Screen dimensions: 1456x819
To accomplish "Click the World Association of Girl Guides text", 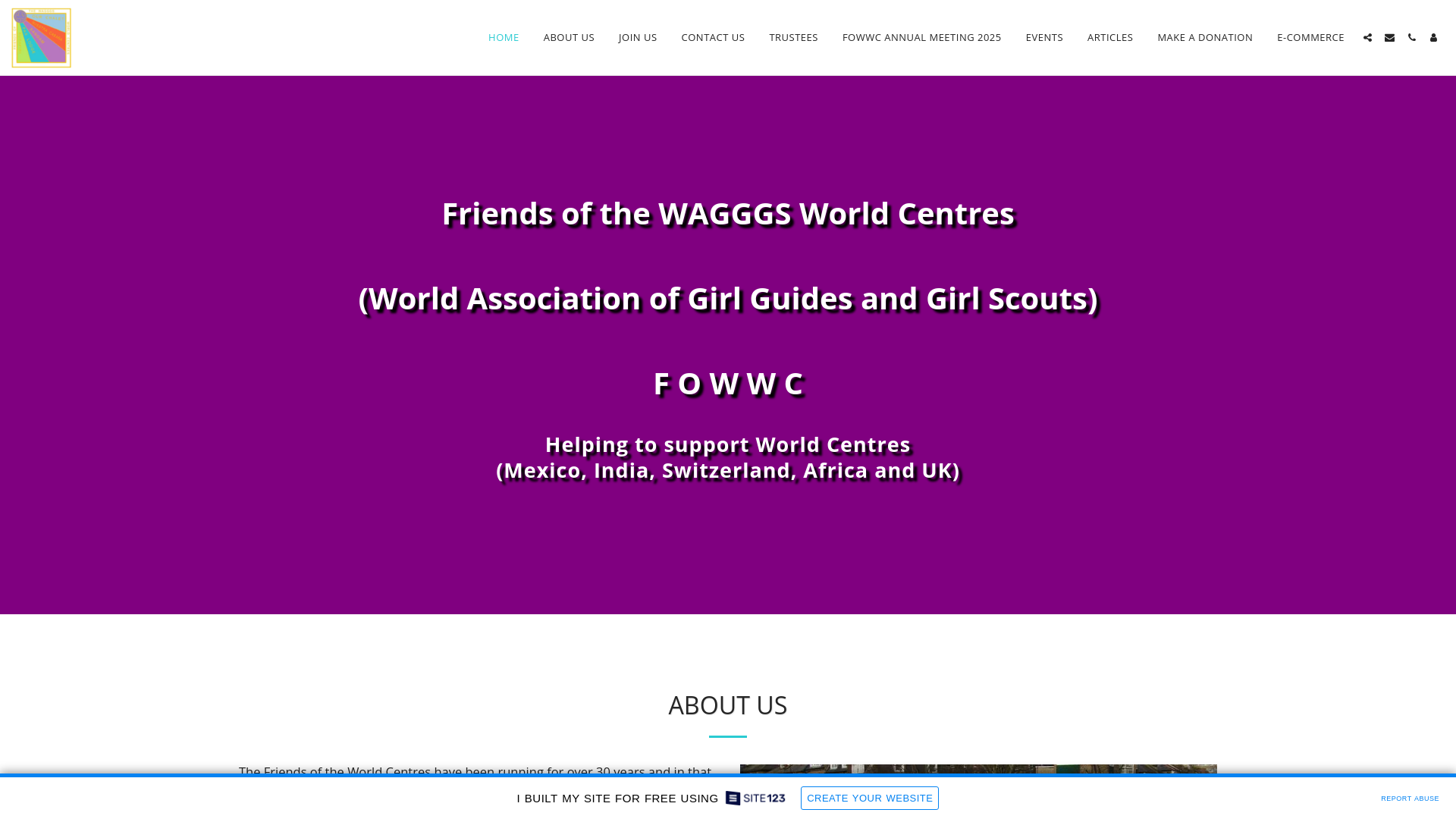I will click(728, 299).
